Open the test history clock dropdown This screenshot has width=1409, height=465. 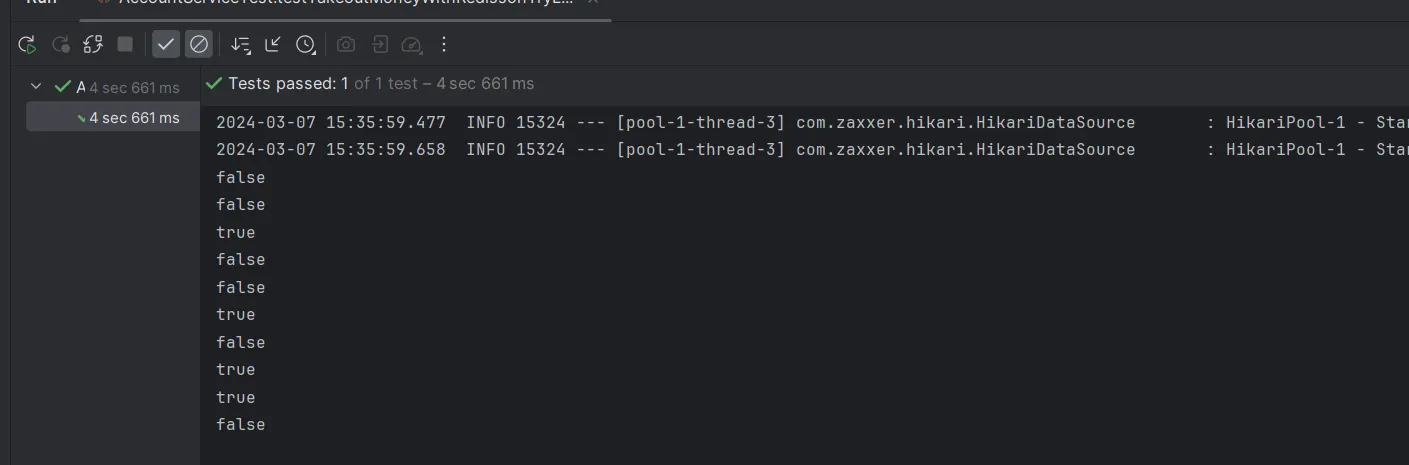[x=306, y=44]
